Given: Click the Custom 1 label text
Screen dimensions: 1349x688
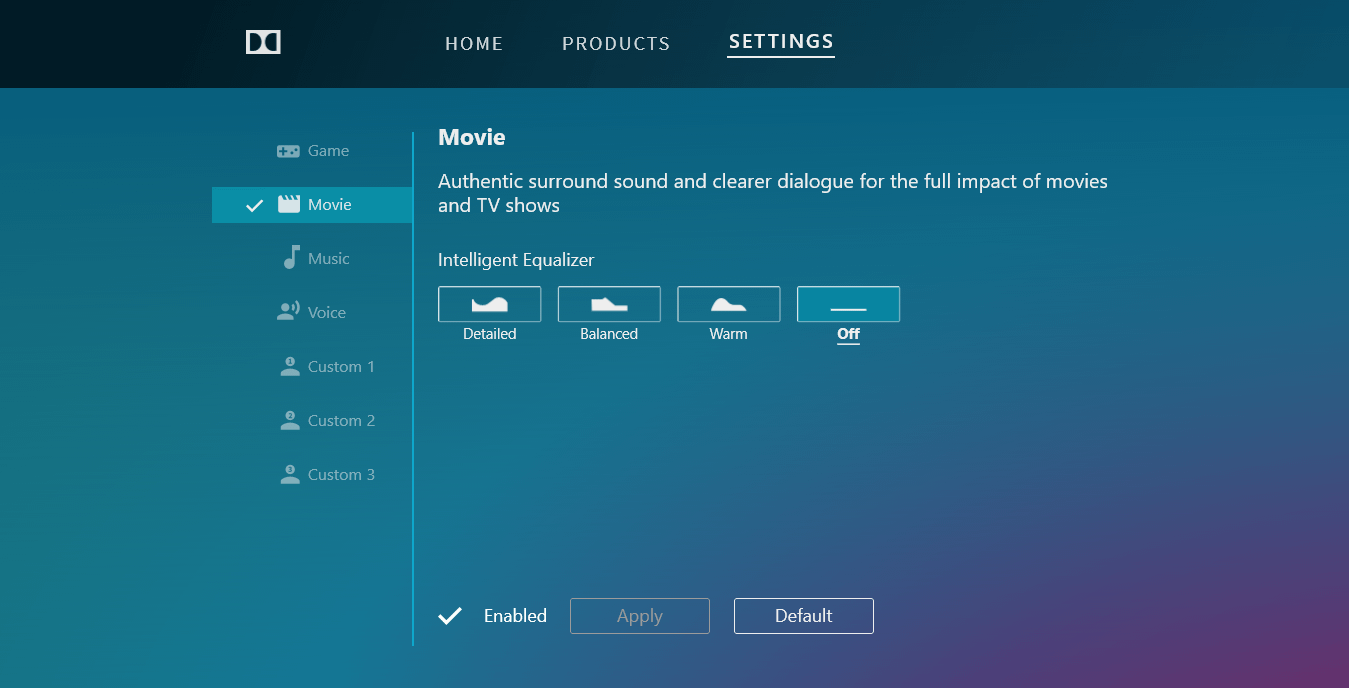Looking at the screenshot, I should click(x=341, y=367).
